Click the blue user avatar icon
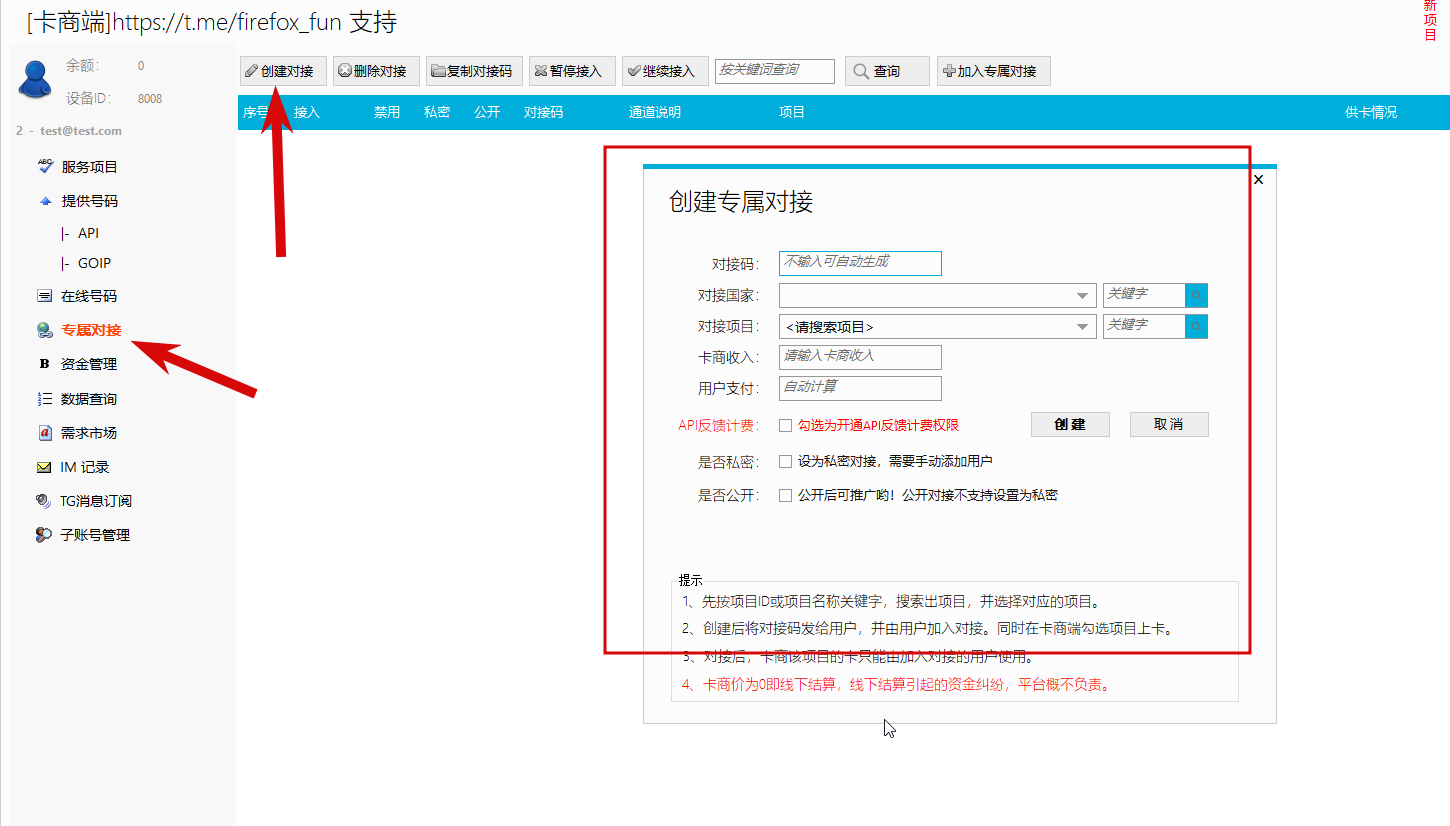1450x826 pixels. tap(35, 79)
